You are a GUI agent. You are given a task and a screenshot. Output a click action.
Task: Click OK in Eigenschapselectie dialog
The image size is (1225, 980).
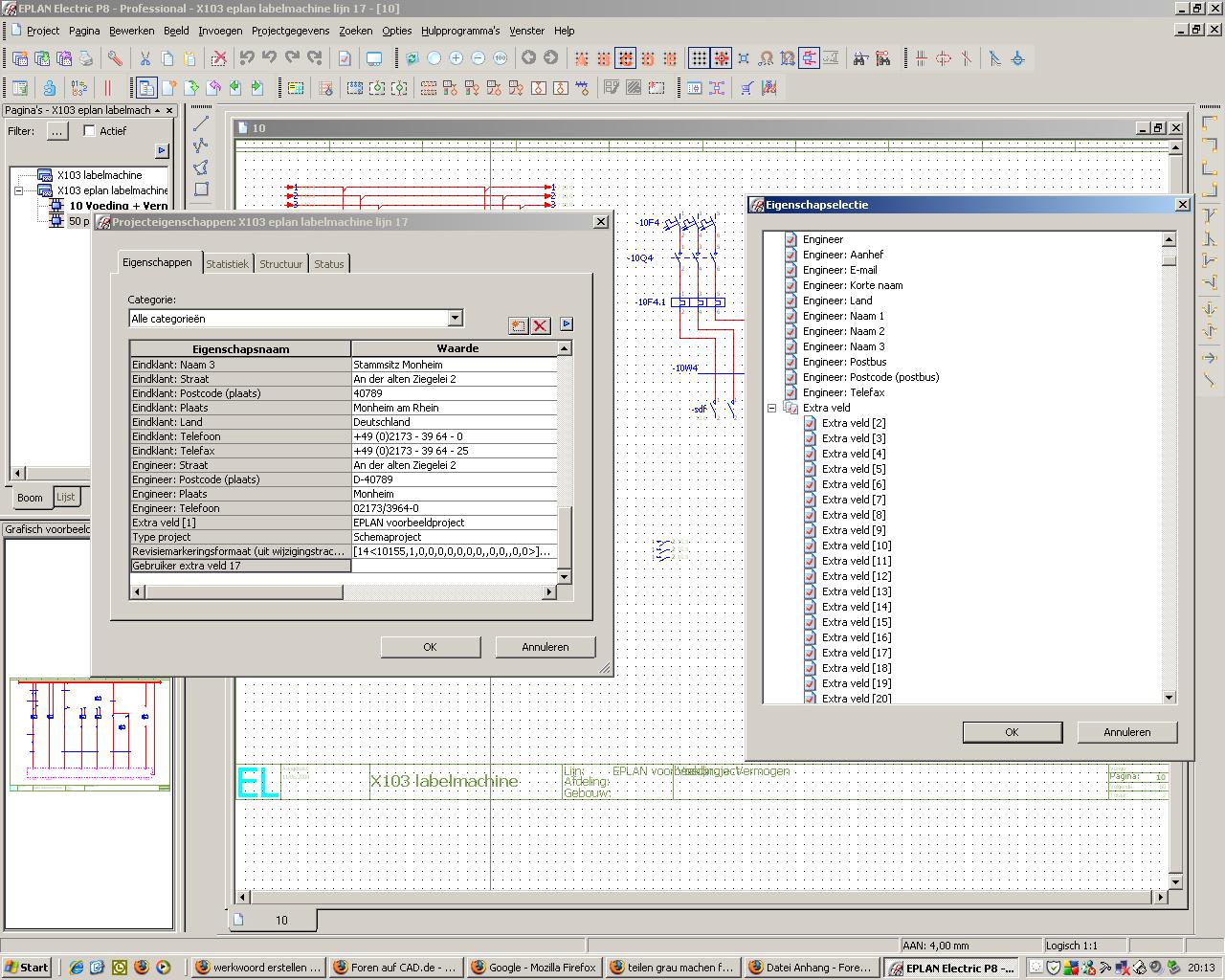[x=1012, y=732]
